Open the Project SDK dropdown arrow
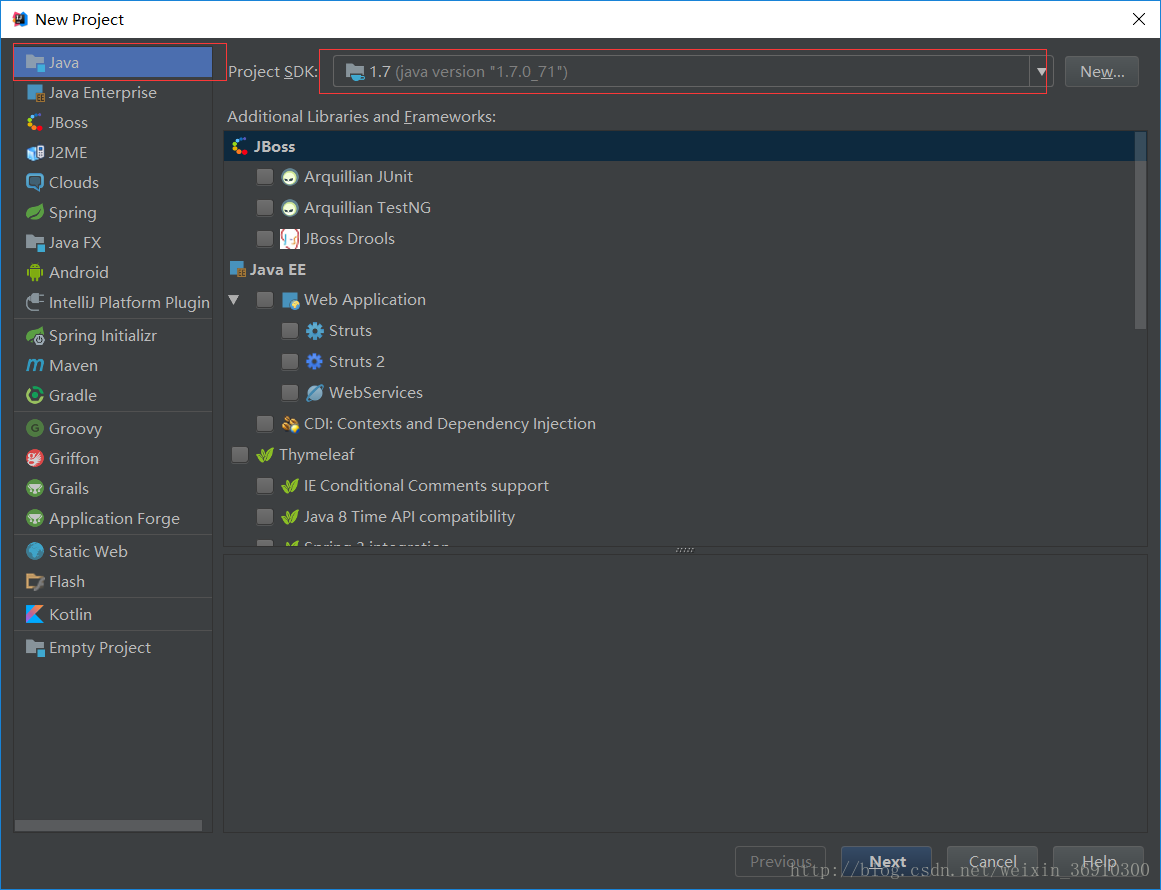 pyautogui.click(x=1041, y=72)
